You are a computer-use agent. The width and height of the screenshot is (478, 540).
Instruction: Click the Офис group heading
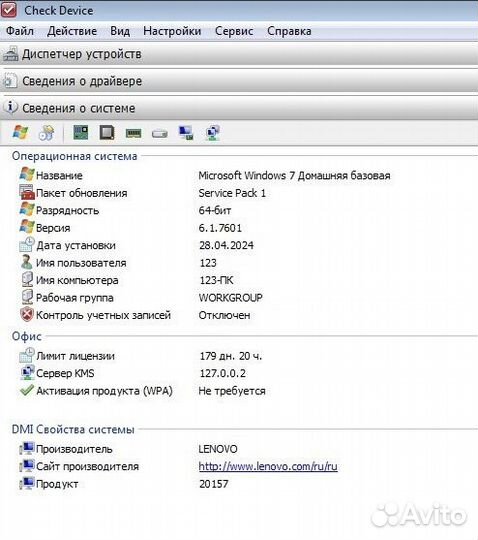click(27, 336)
